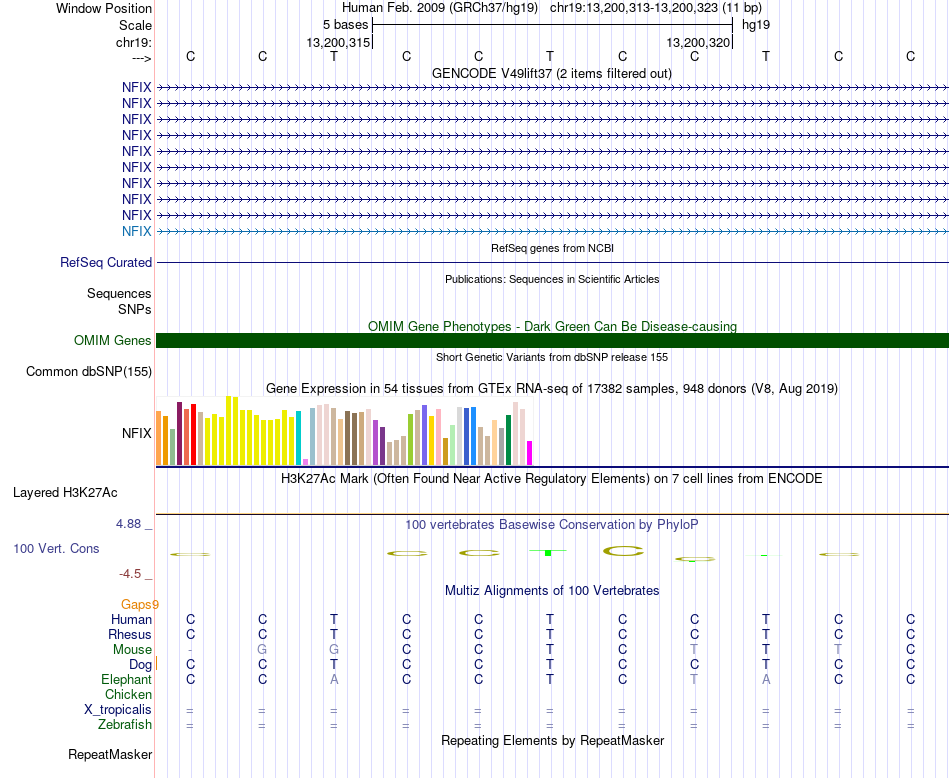Click the SNPs track label
The height and width of the screenshot is (778, 950).
[135, 309]
